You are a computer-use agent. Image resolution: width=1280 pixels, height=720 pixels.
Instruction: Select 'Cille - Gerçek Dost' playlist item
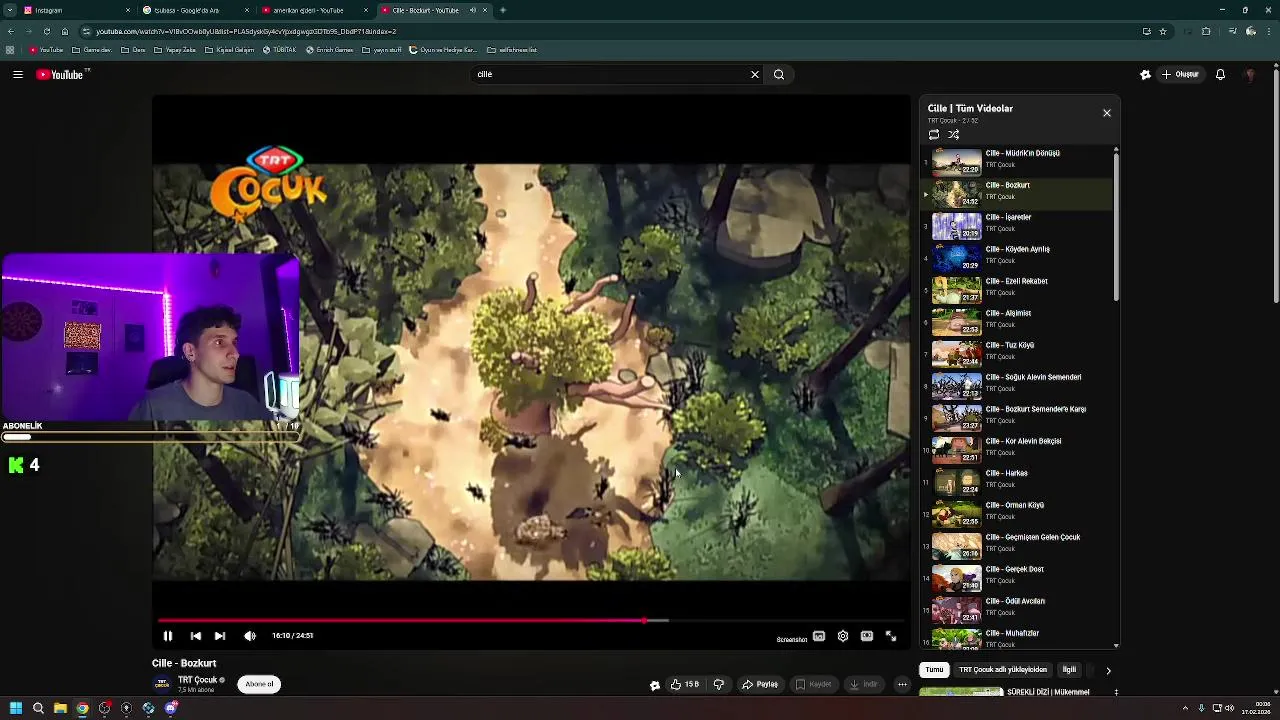(x=1017, y=577)
